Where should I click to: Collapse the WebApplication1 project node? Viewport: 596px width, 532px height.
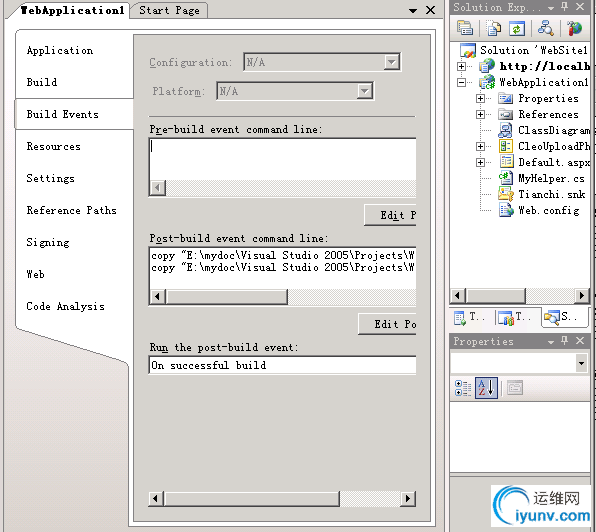(461, 82)
